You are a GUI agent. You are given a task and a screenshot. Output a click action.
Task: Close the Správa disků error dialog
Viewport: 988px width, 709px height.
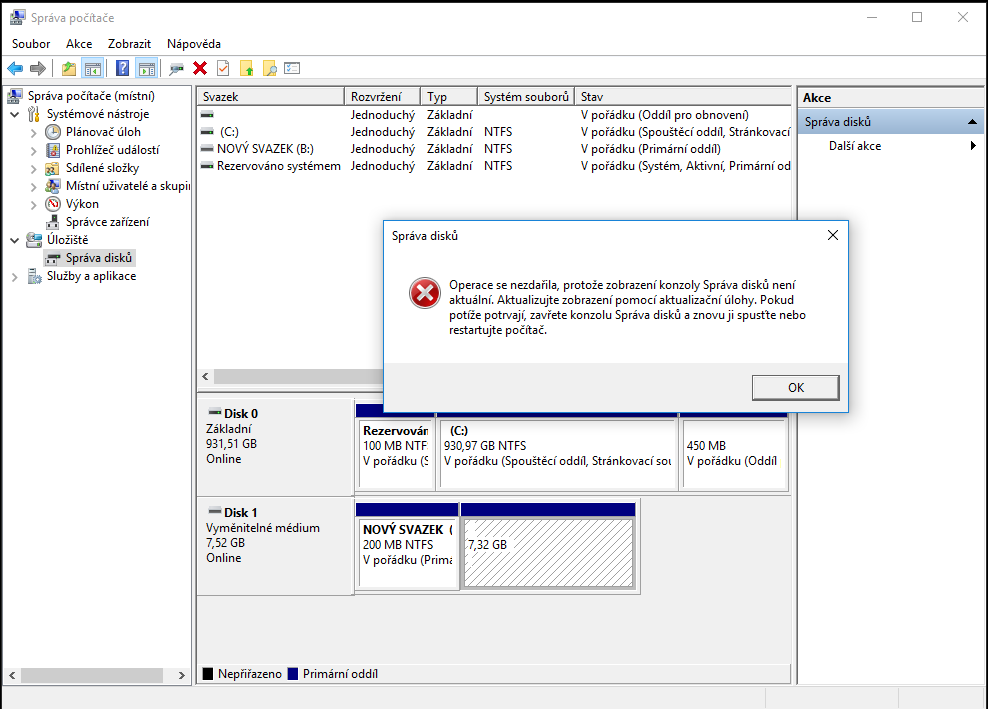(x=832, y=236)
